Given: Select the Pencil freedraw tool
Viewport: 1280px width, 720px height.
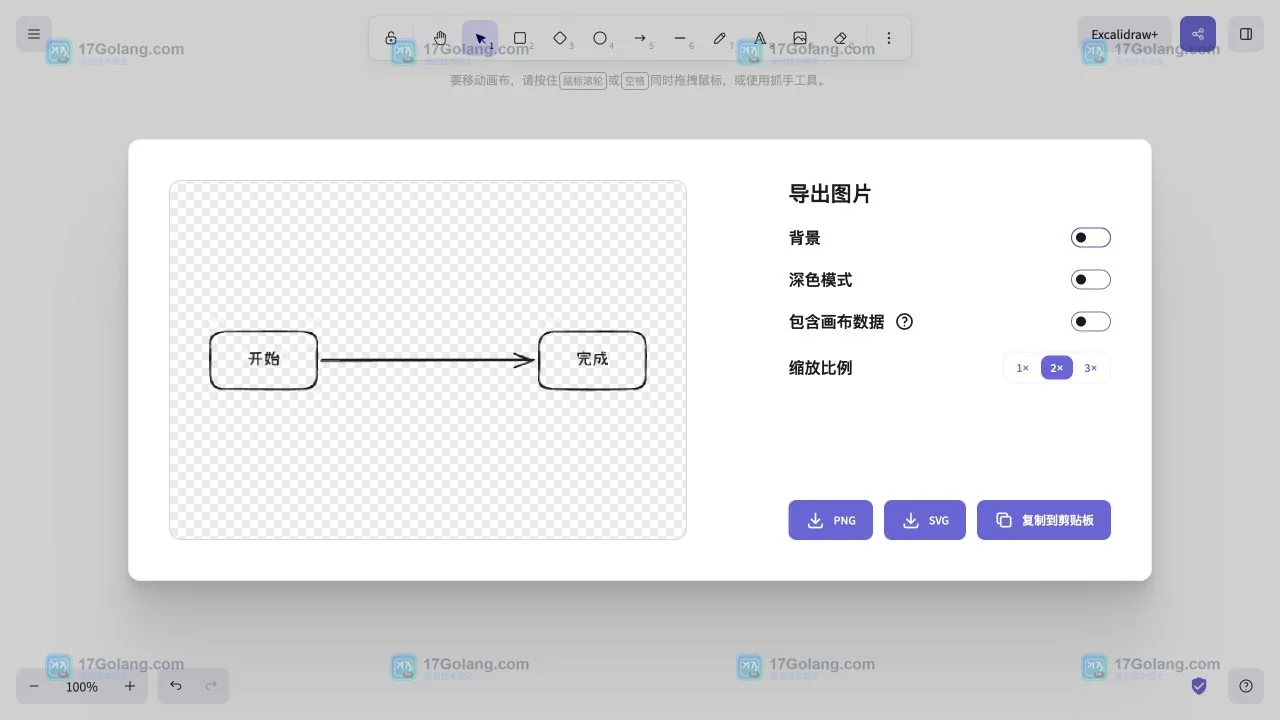Looking at the screenshot, I should tap(720, 38).
